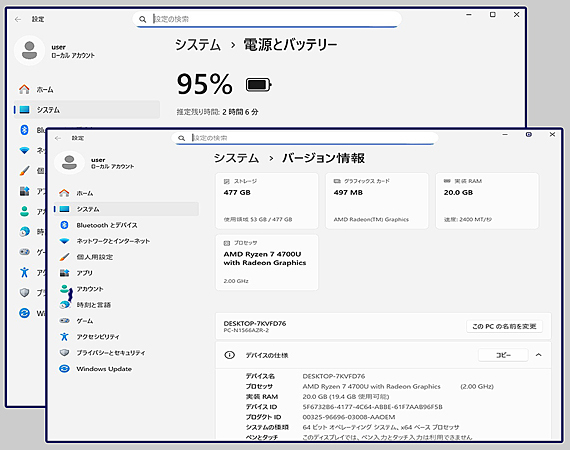Click the battery icon next to 95%
Viewport: 570px width, 450px height.
258,85
